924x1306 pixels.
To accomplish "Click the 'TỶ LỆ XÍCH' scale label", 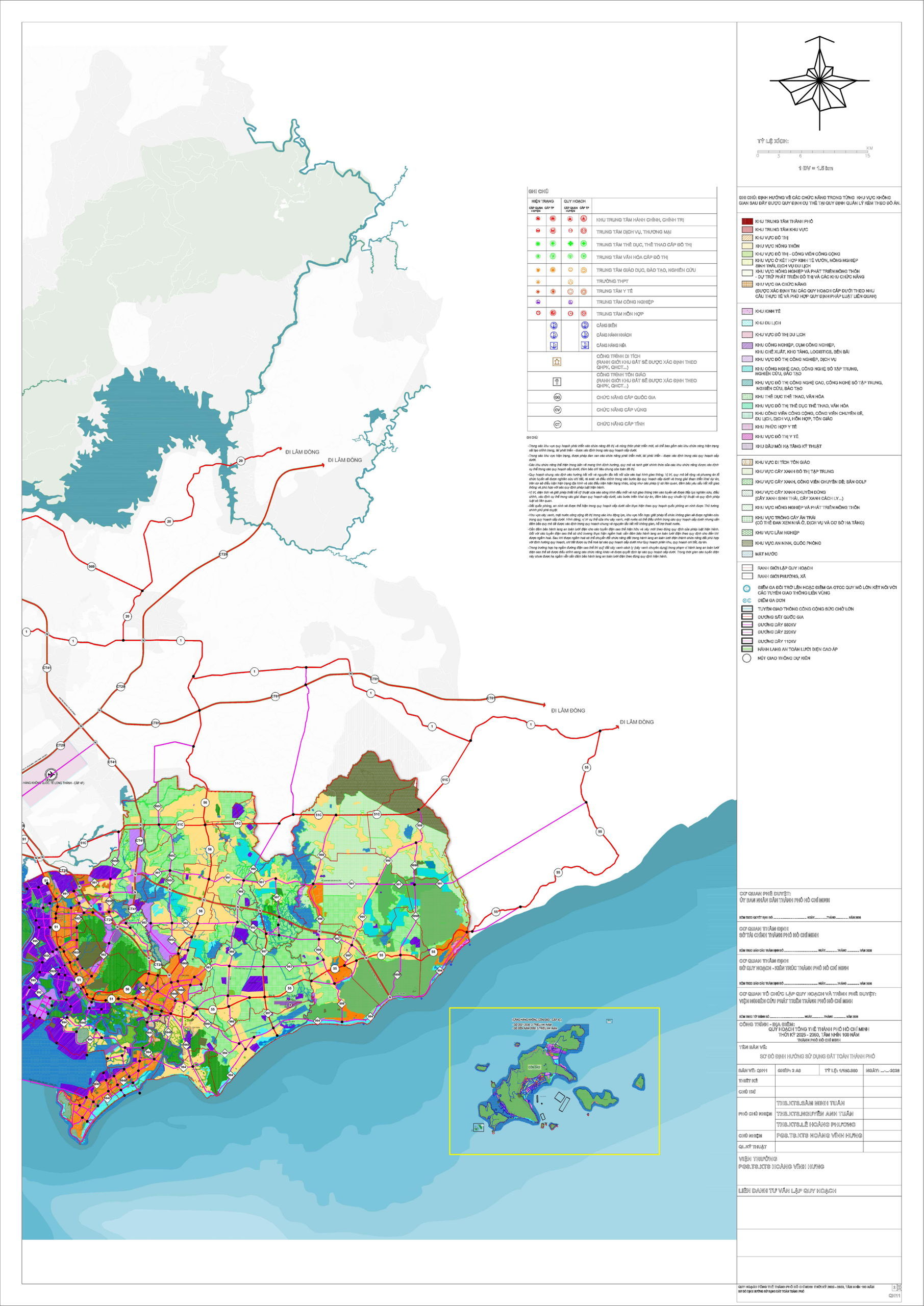I will [x=772, y=141].
